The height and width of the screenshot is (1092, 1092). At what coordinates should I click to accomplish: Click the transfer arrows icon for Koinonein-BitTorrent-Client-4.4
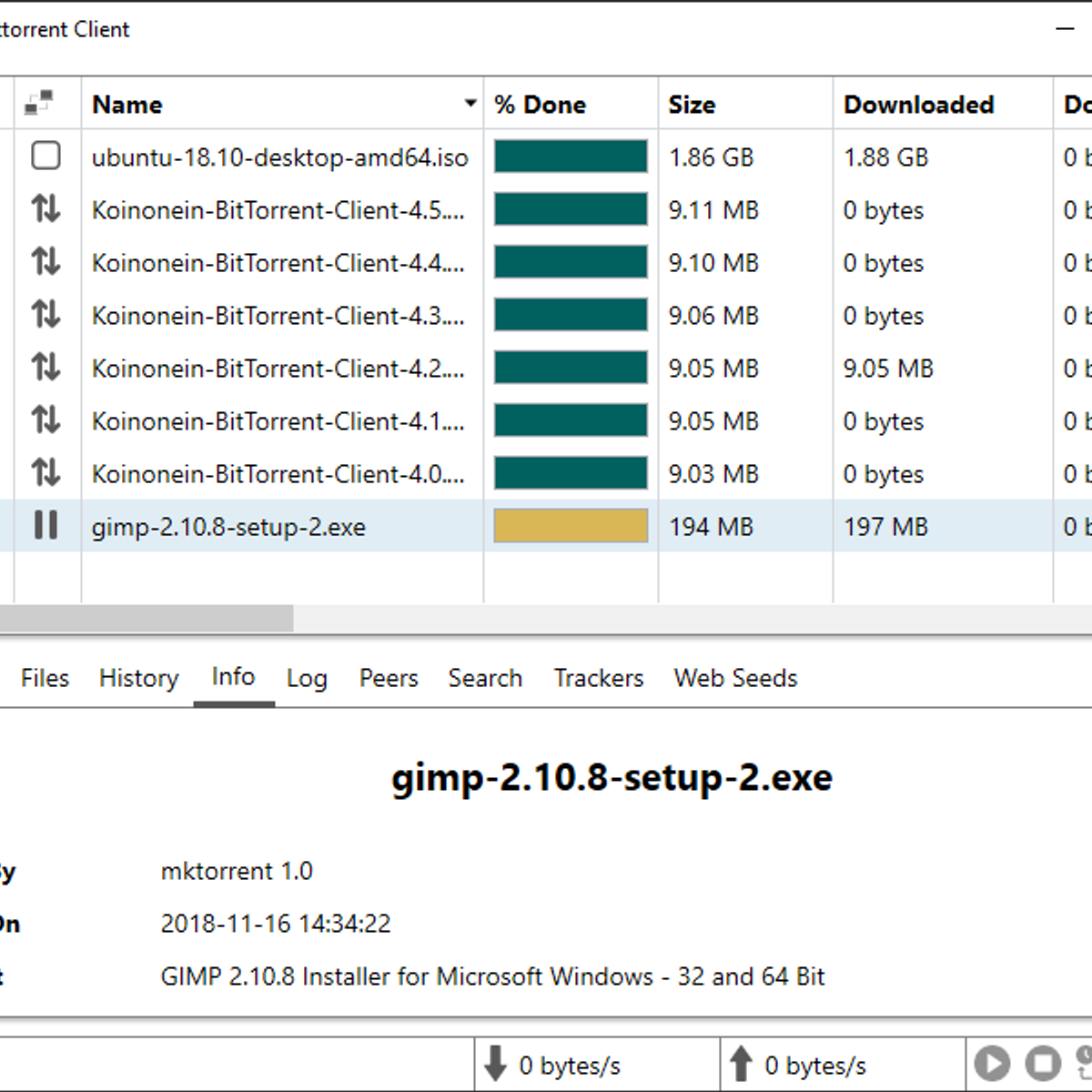click(x=45, y=262)
